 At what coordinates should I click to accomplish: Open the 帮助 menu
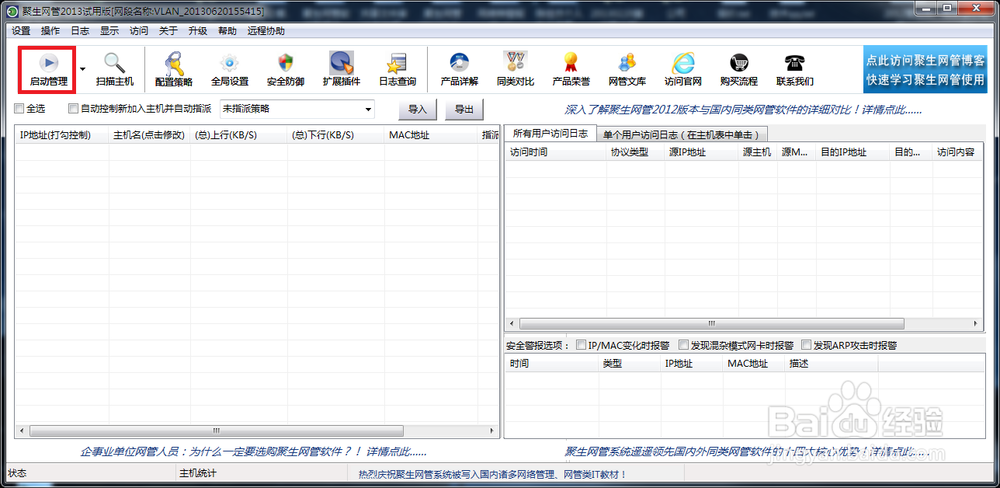click(x=227, y=31)
